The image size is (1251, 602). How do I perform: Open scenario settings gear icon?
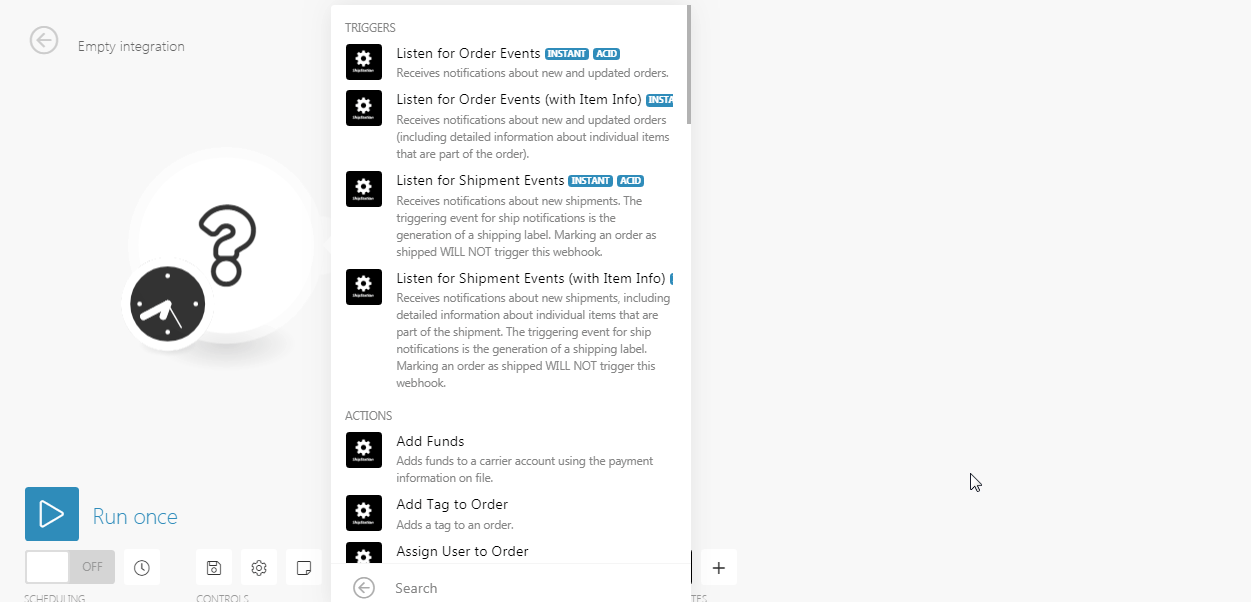coord(259,567)
